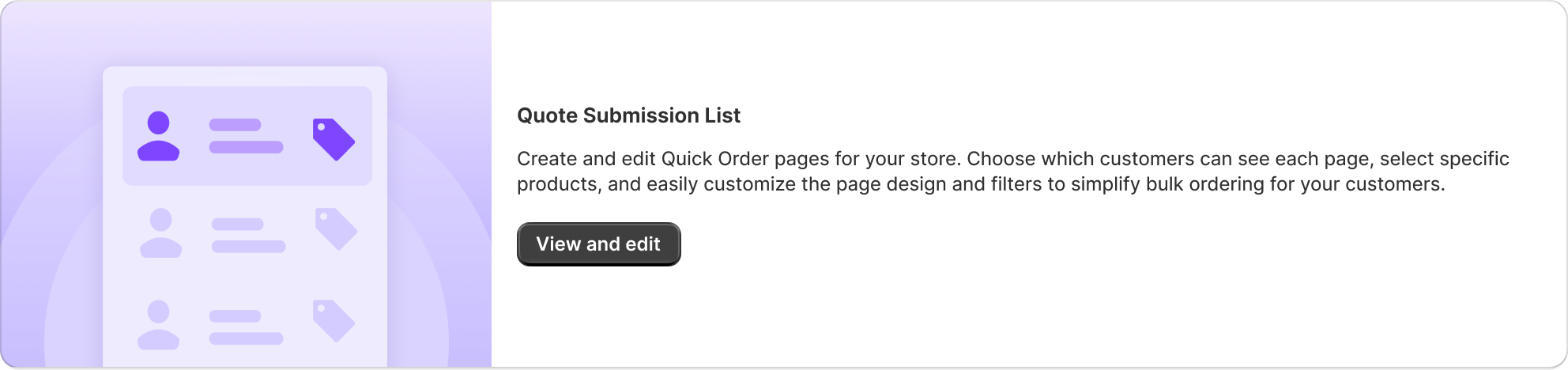
Task: Click the faded person icon in the middle row
Action: pyautogui.click(x=161, y=233)
